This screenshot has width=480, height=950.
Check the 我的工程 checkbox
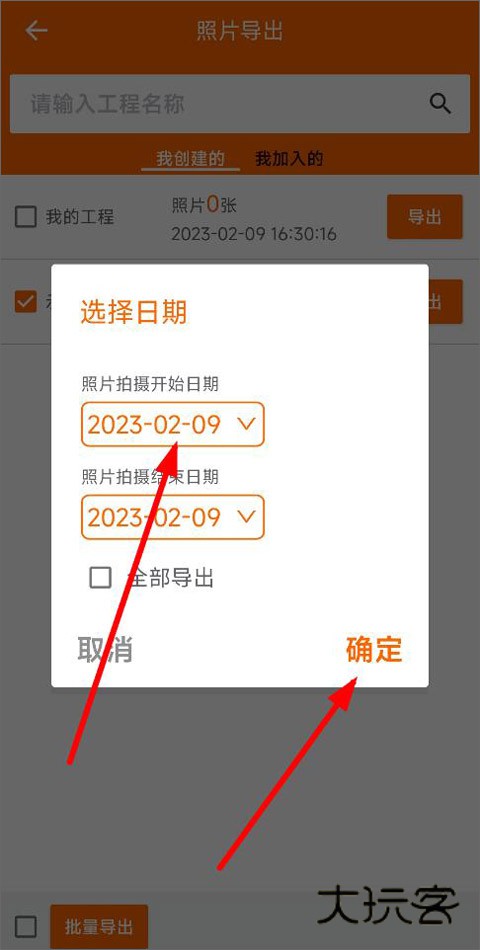(25, 217)
